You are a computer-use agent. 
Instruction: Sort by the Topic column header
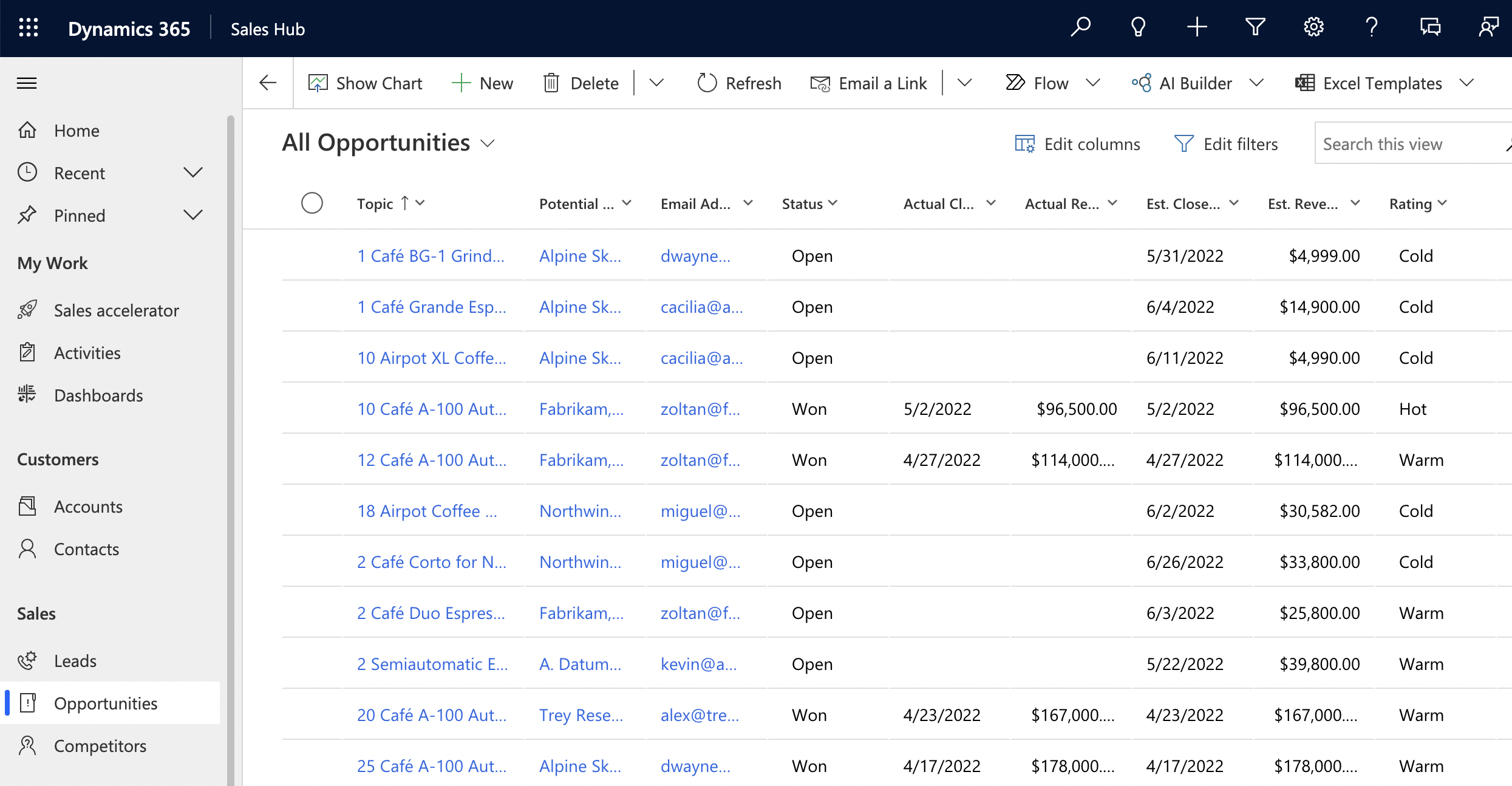[390, 203]
